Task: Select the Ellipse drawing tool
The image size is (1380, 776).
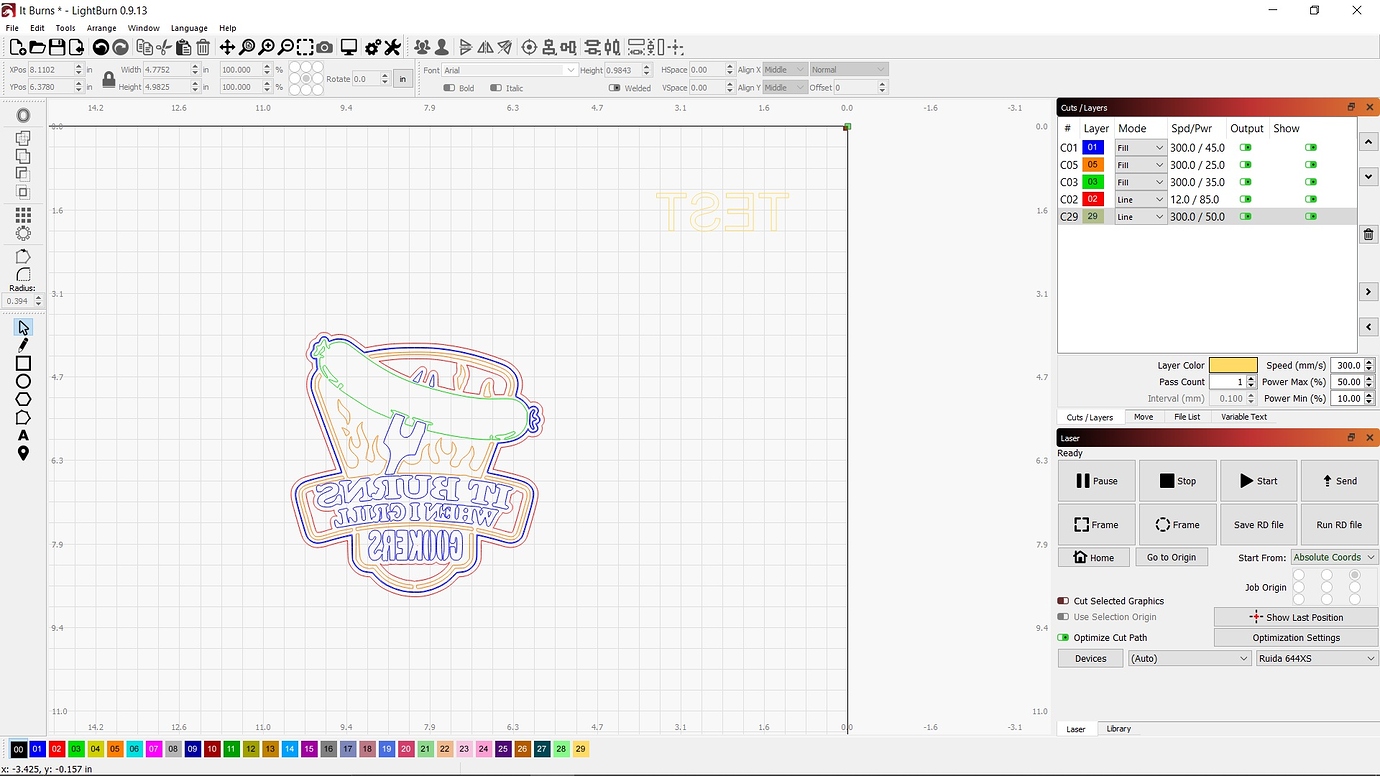Action: [x=23, y=381]
